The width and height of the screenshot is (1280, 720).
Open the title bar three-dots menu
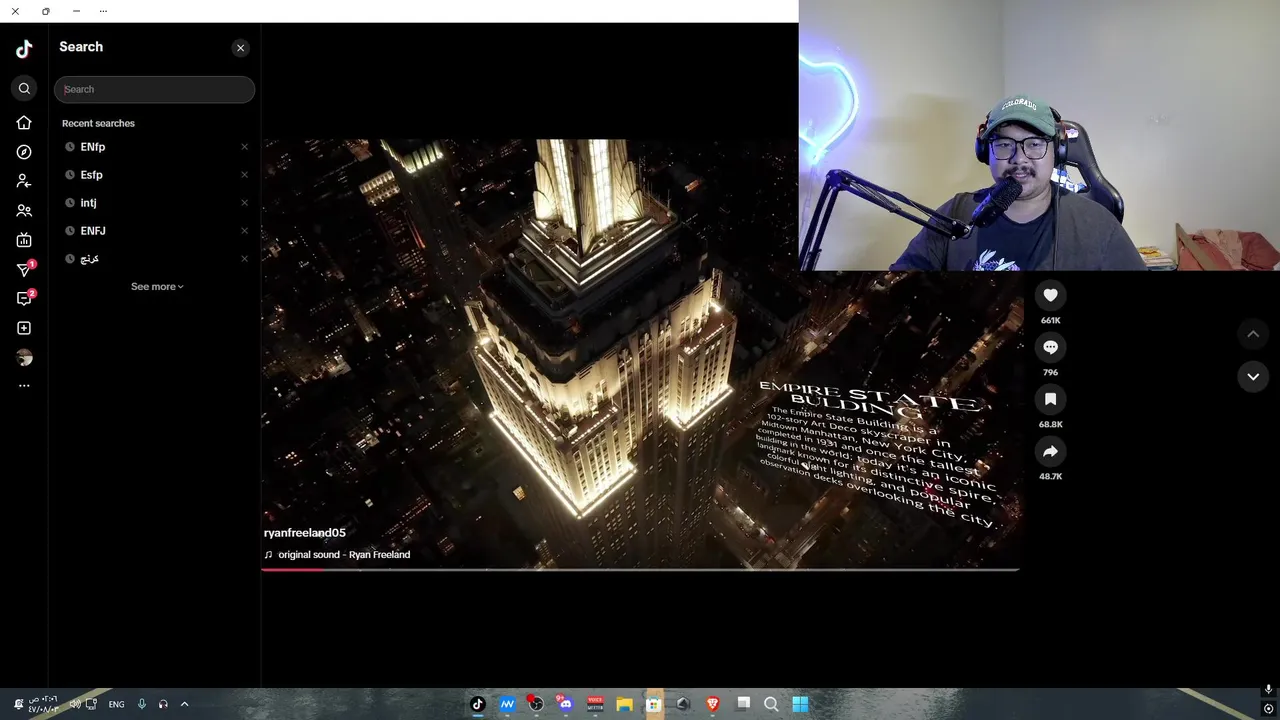coord(104,11)
